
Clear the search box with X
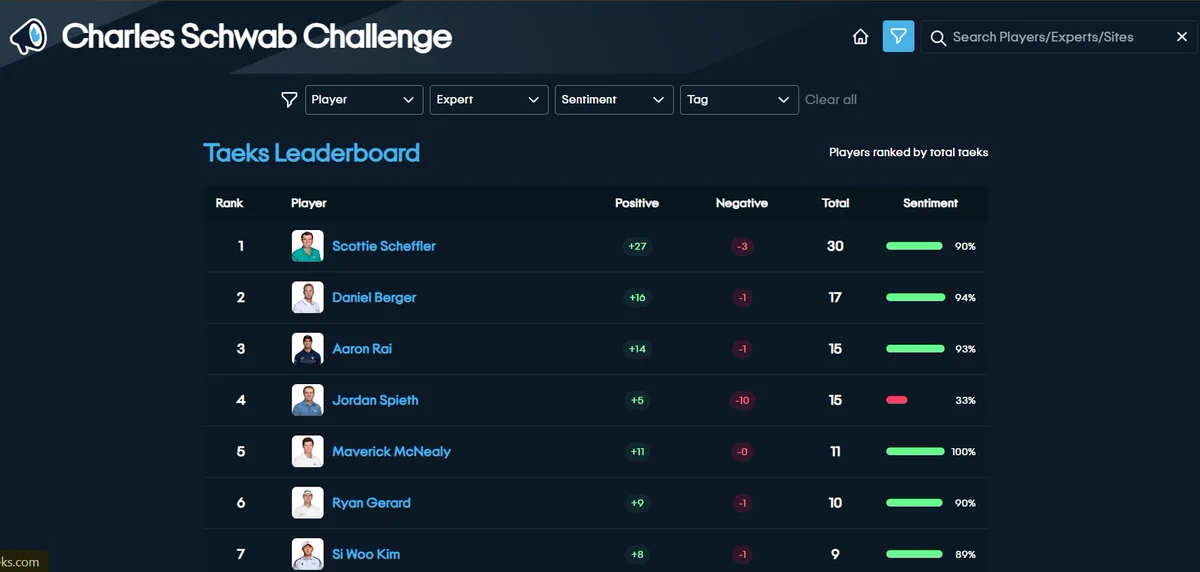(1181, 37)
